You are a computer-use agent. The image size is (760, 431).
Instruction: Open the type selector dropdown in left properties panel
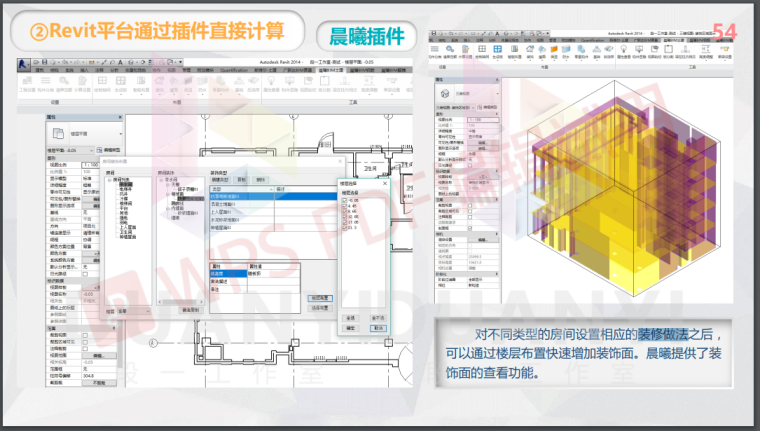[x=122, y=132]
